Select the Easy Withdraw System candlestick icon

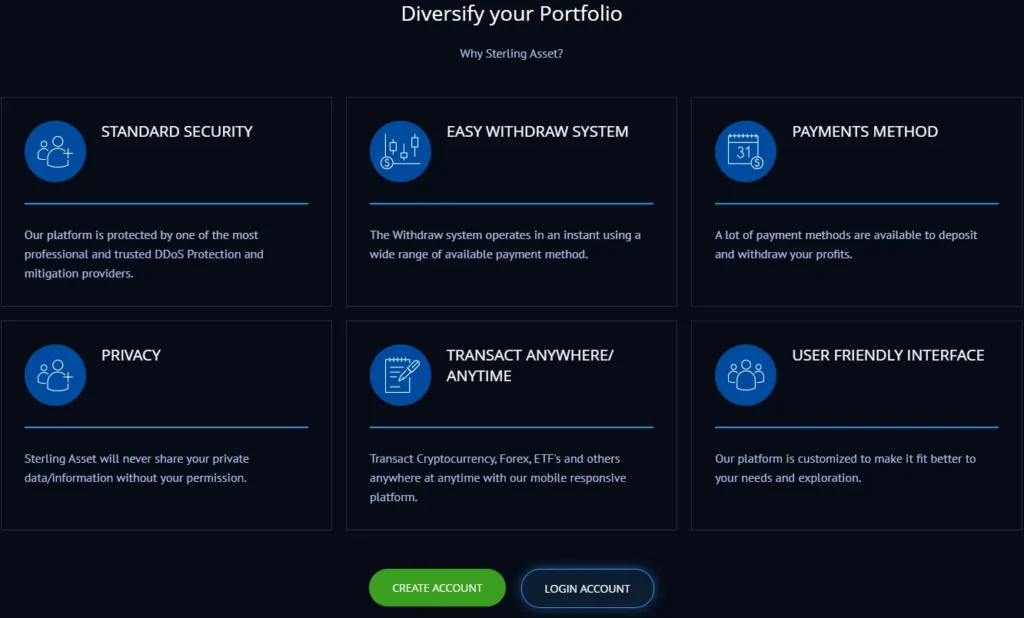click(400, 151)
